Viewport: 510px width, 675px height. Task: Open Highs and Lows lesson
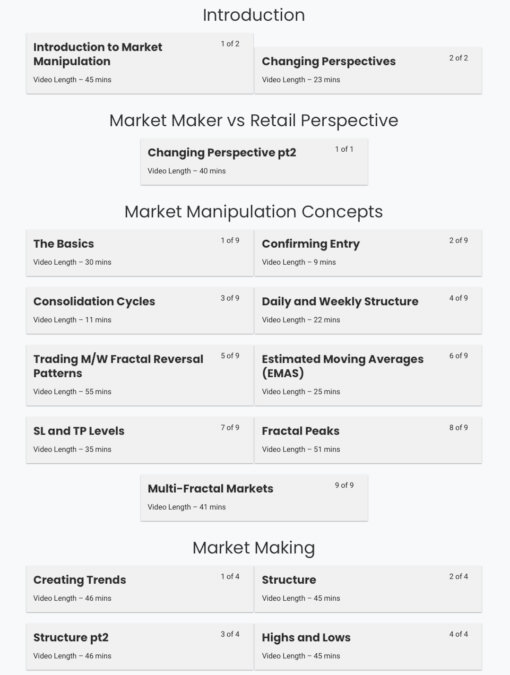tap(368, 647)
